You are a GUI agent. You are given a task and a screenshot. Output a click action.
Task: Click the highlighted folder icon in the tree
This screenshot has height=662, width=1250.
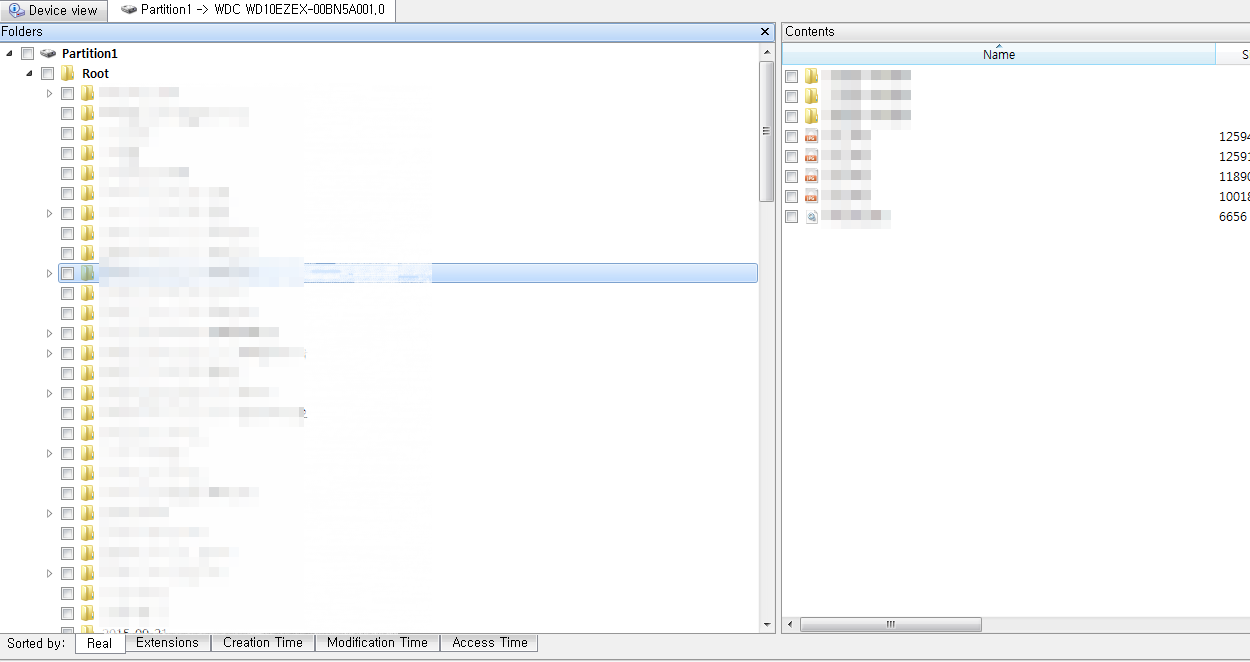(88, 272)
